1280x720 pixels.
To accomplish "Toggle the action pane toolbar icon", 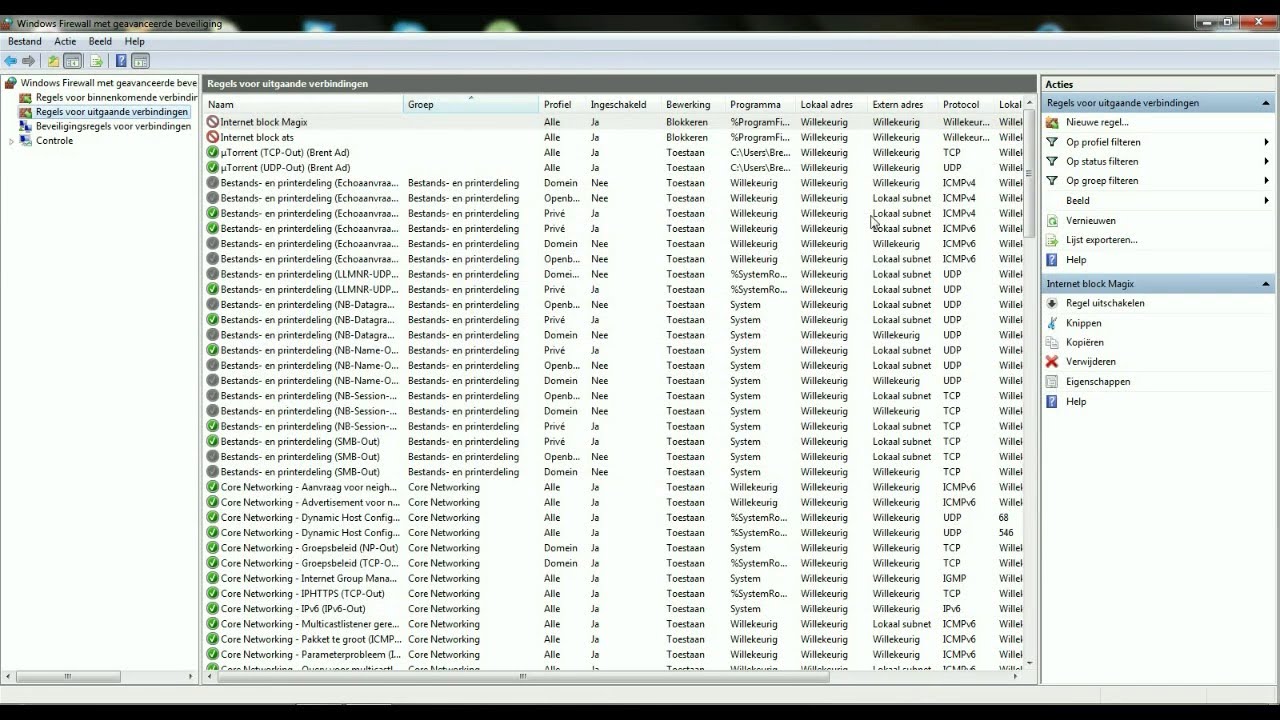I will (141, 61).
